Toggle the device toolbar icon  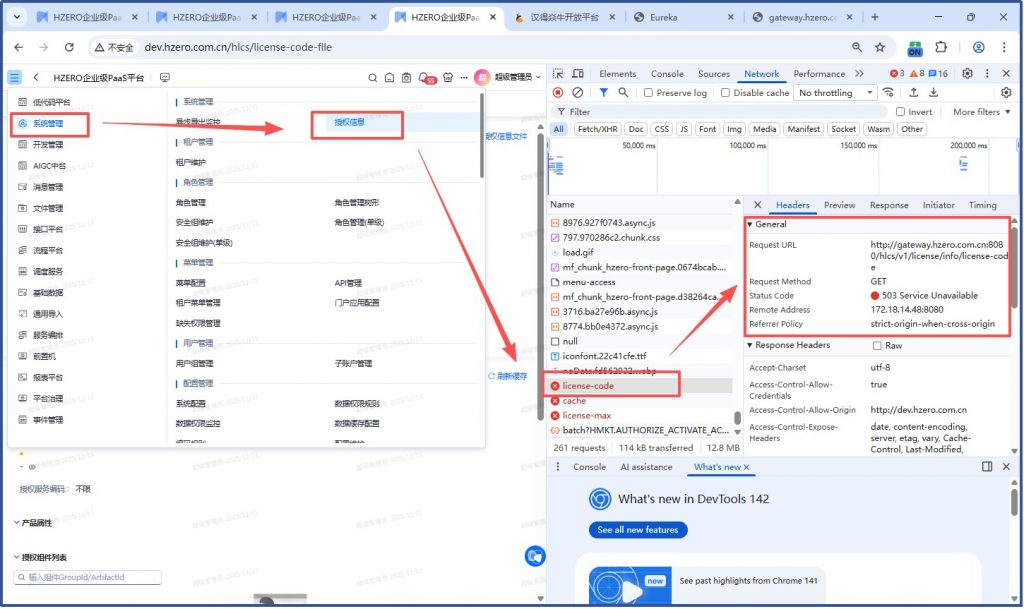[577, 74]
